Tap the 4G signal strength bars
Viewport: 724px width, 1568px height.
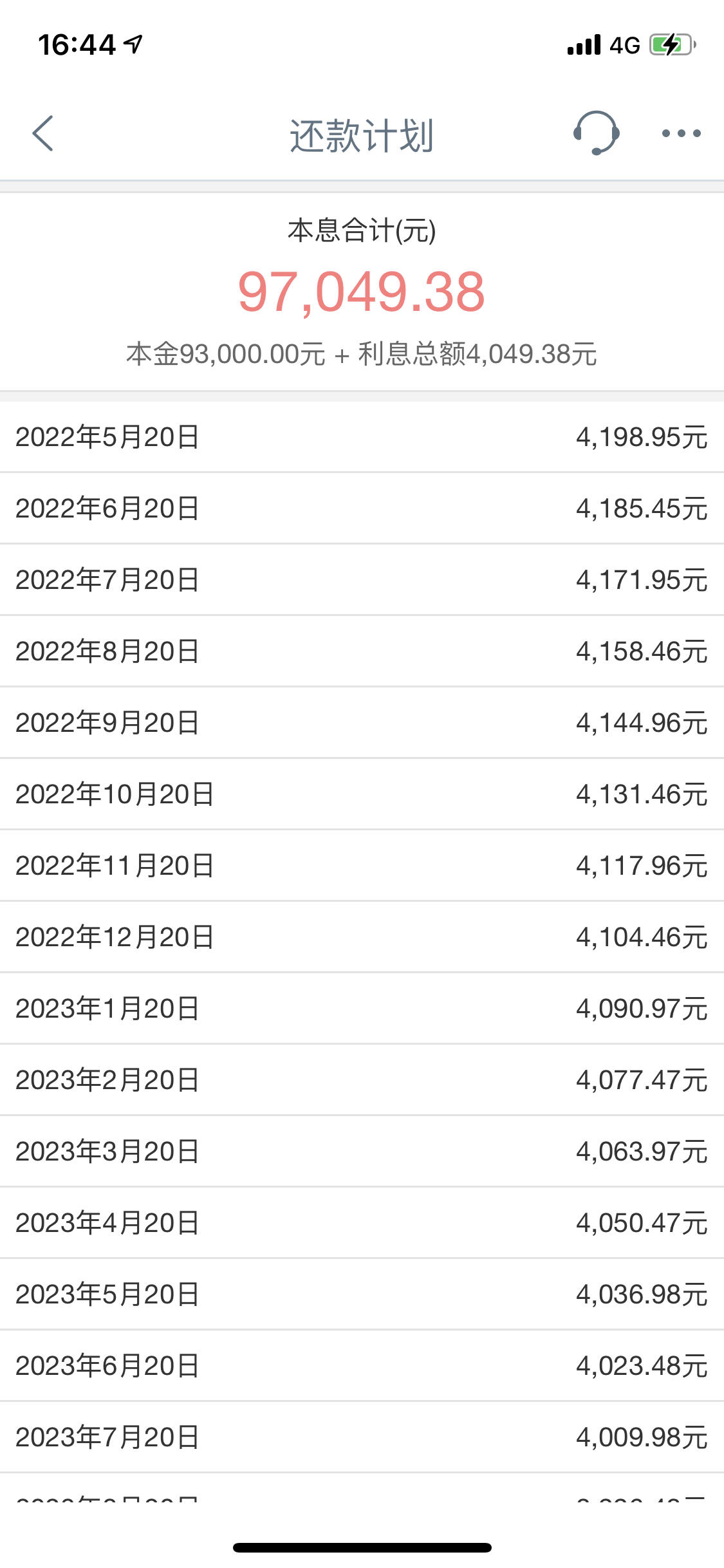pos(584,45)
